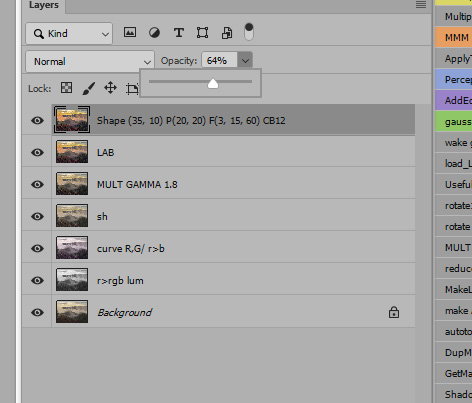Click the Opacity 64% input field
Screen dimensions: 472x403
tap(220, 60)
